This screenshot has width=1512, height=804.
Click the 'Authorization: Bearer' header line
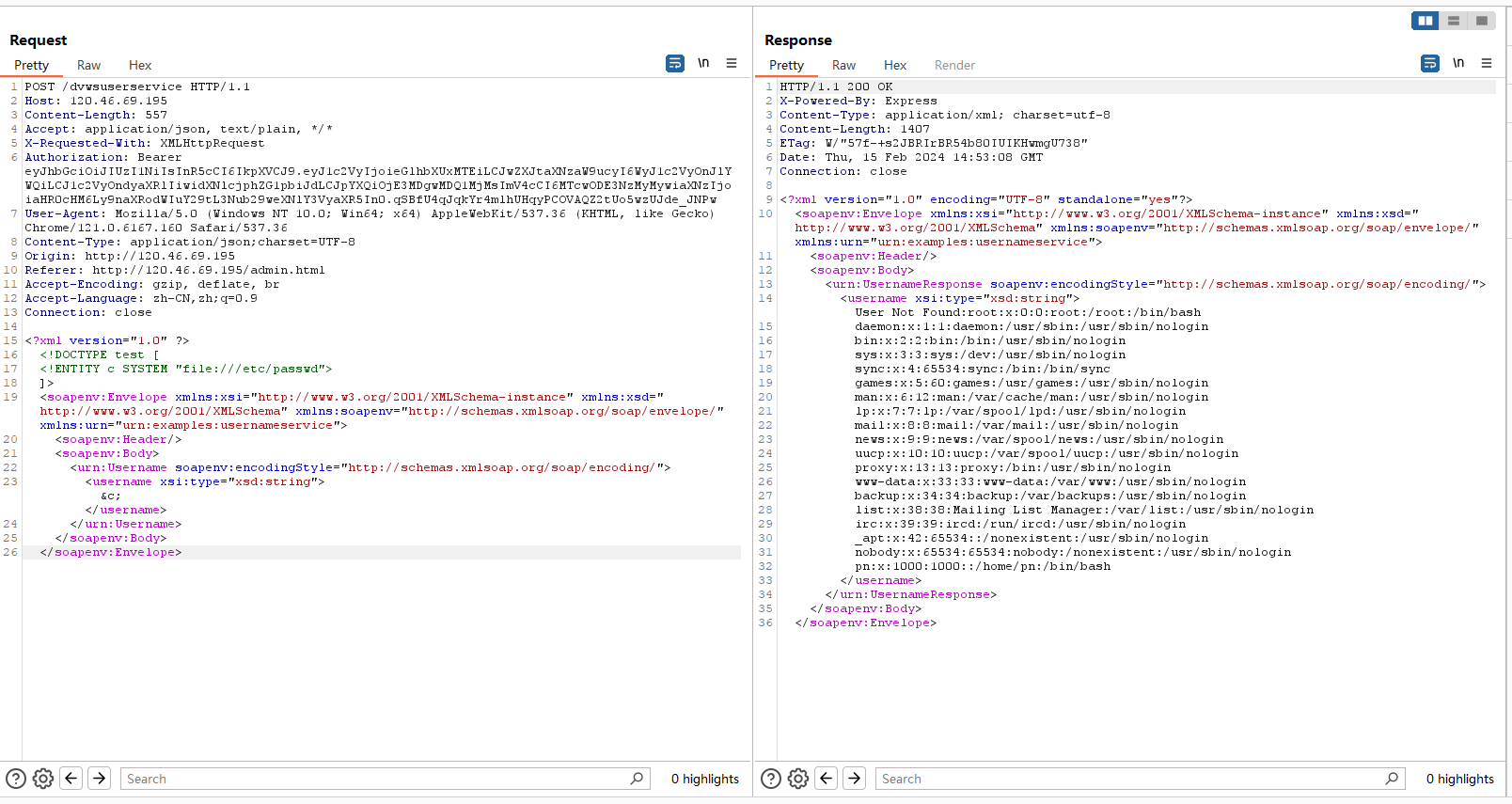coord(103,157)
